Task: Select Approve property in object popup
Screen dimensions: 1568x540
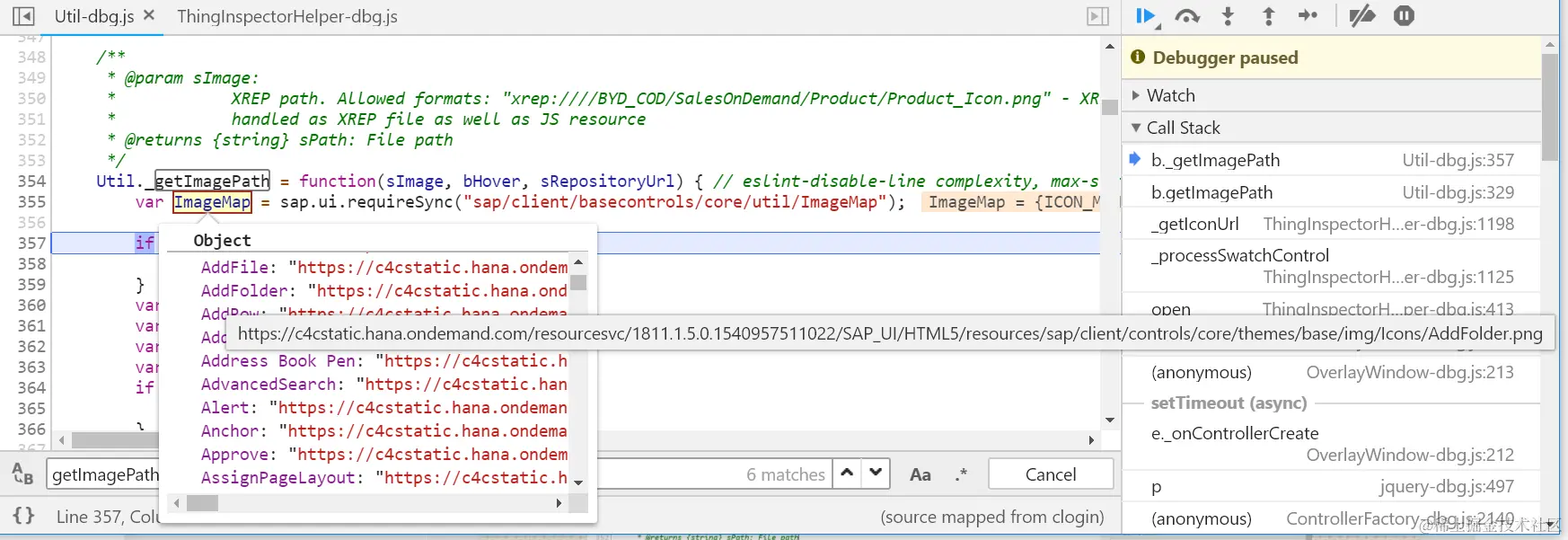Action: pos(384,454)
